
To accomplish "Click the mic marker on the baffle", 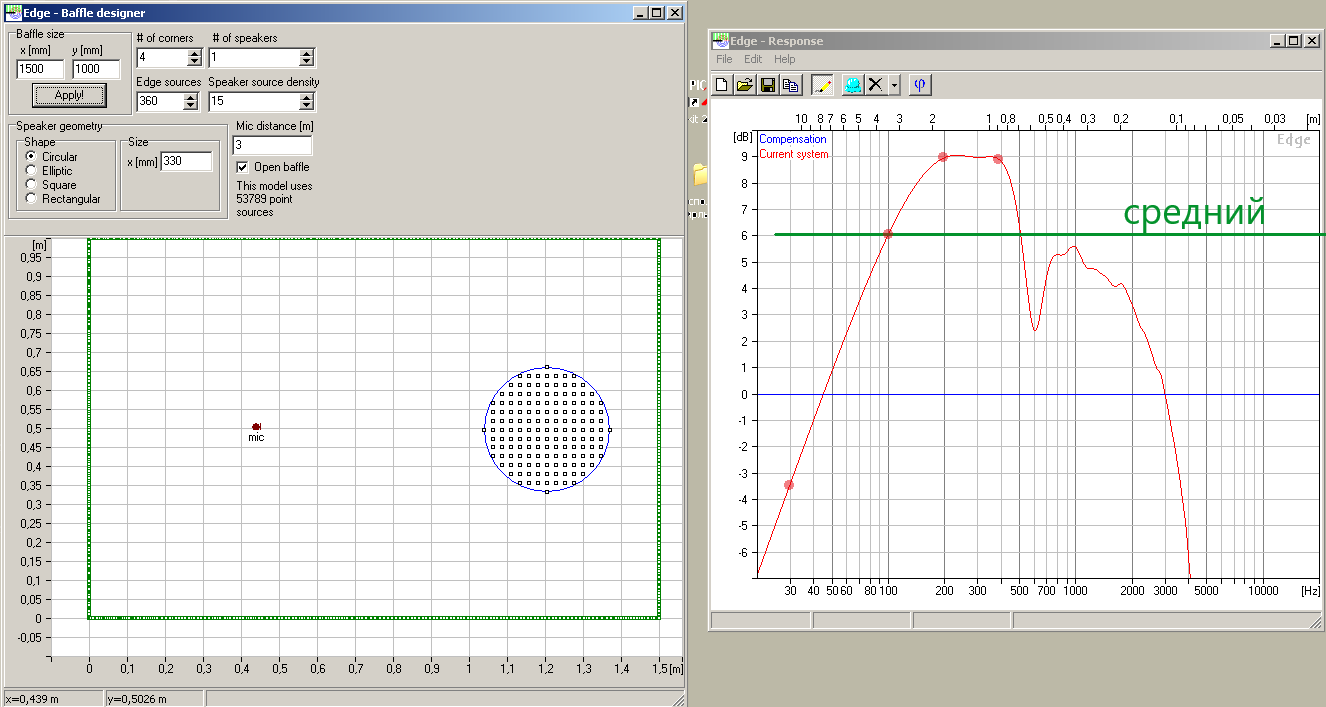I will click(256, 427).
